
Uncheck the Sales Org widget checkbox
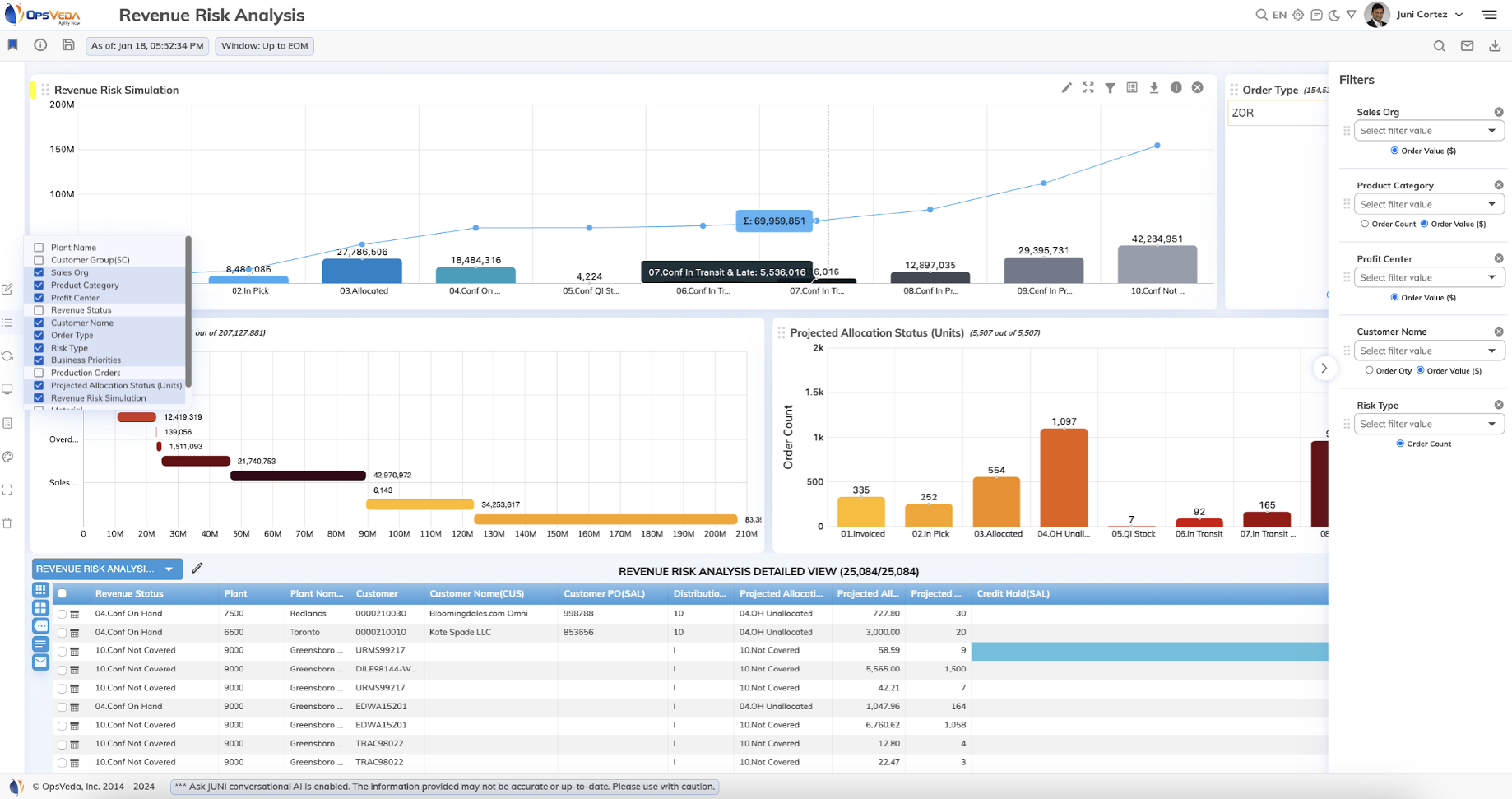39,272
